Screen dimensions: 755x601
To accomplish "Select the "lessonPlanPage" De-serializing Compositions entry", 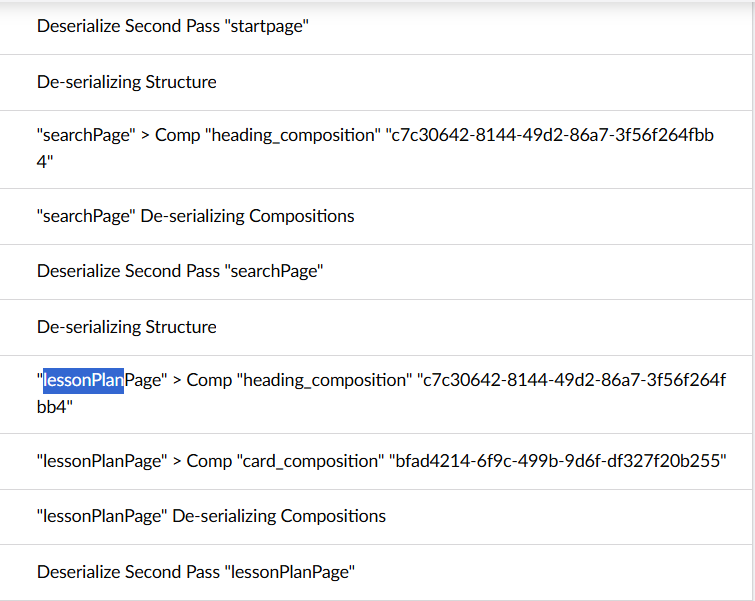I will coord(212,516).
